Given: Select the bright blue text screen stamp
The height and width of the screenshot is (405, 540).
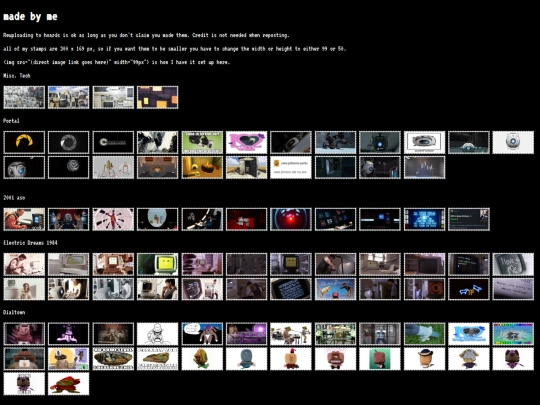Looking at the screenshot, I should (x=424, y=219).
